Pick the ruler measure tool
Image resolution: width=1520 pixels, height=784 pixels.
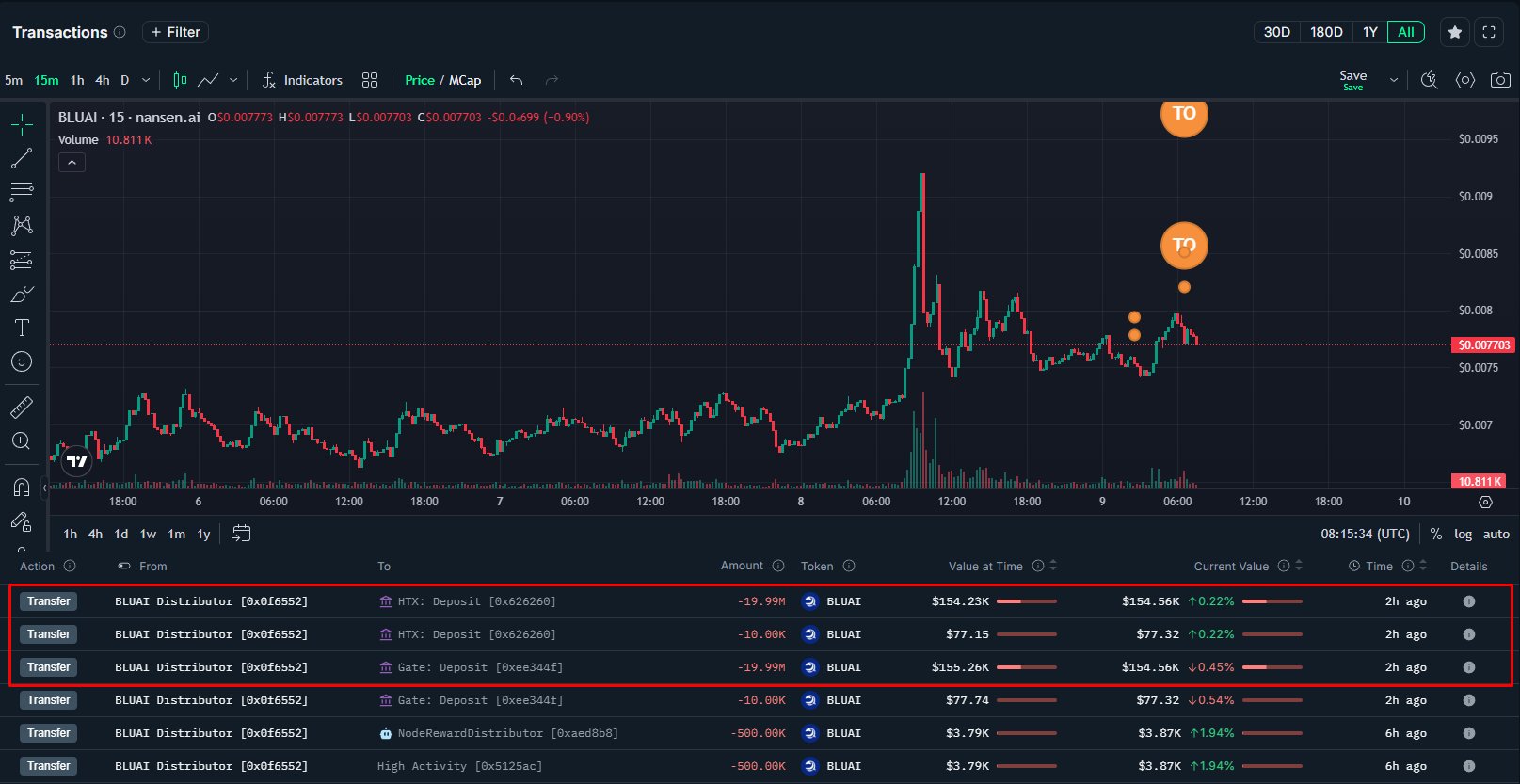pyautogui.click(x=22, y=408)
